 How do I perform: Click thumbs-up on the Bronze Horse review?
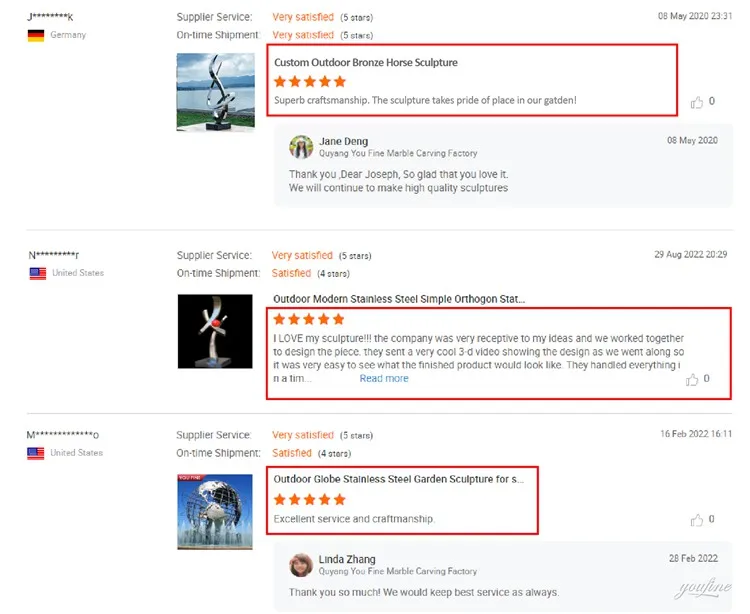tap(697, 102)
